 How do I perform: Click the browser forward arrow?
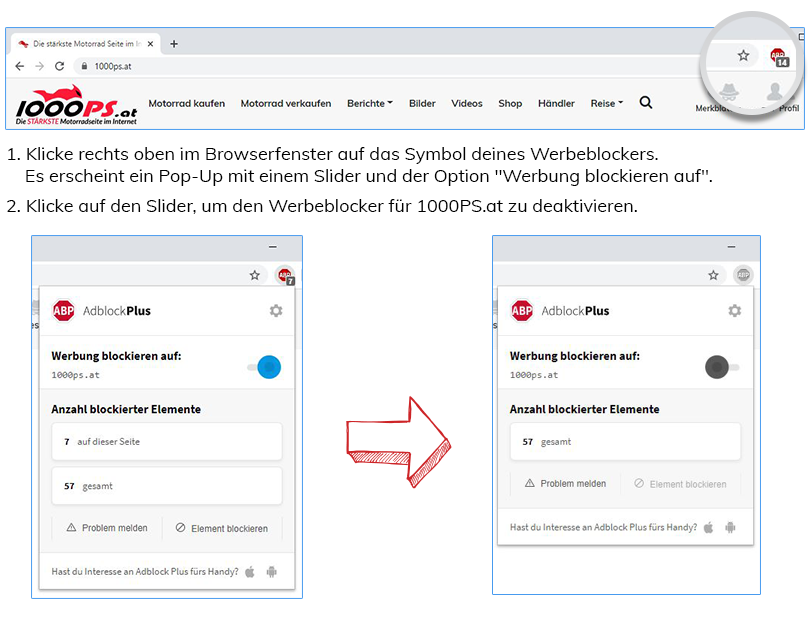(x=39, y=66)
